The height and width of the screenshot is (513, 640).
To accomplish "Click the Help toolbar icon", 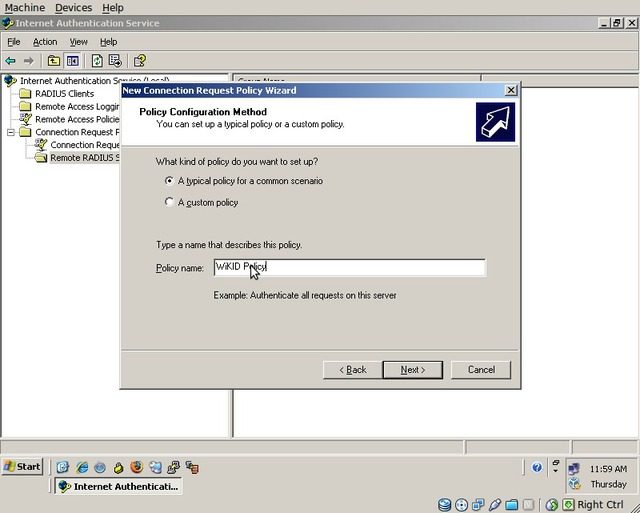I will (140, 61).
